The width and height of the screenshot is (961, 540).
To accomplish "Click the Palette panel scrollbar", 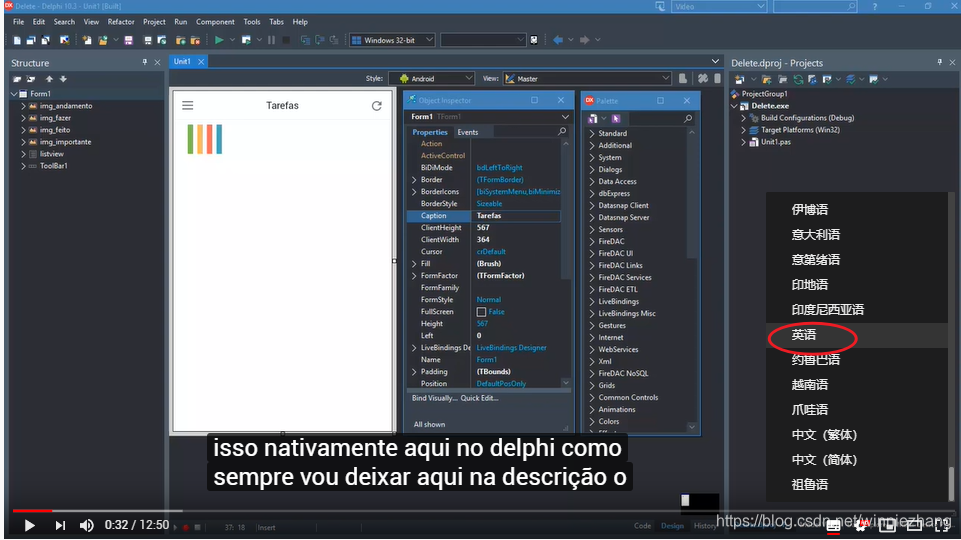I will (x=692, y=279).
